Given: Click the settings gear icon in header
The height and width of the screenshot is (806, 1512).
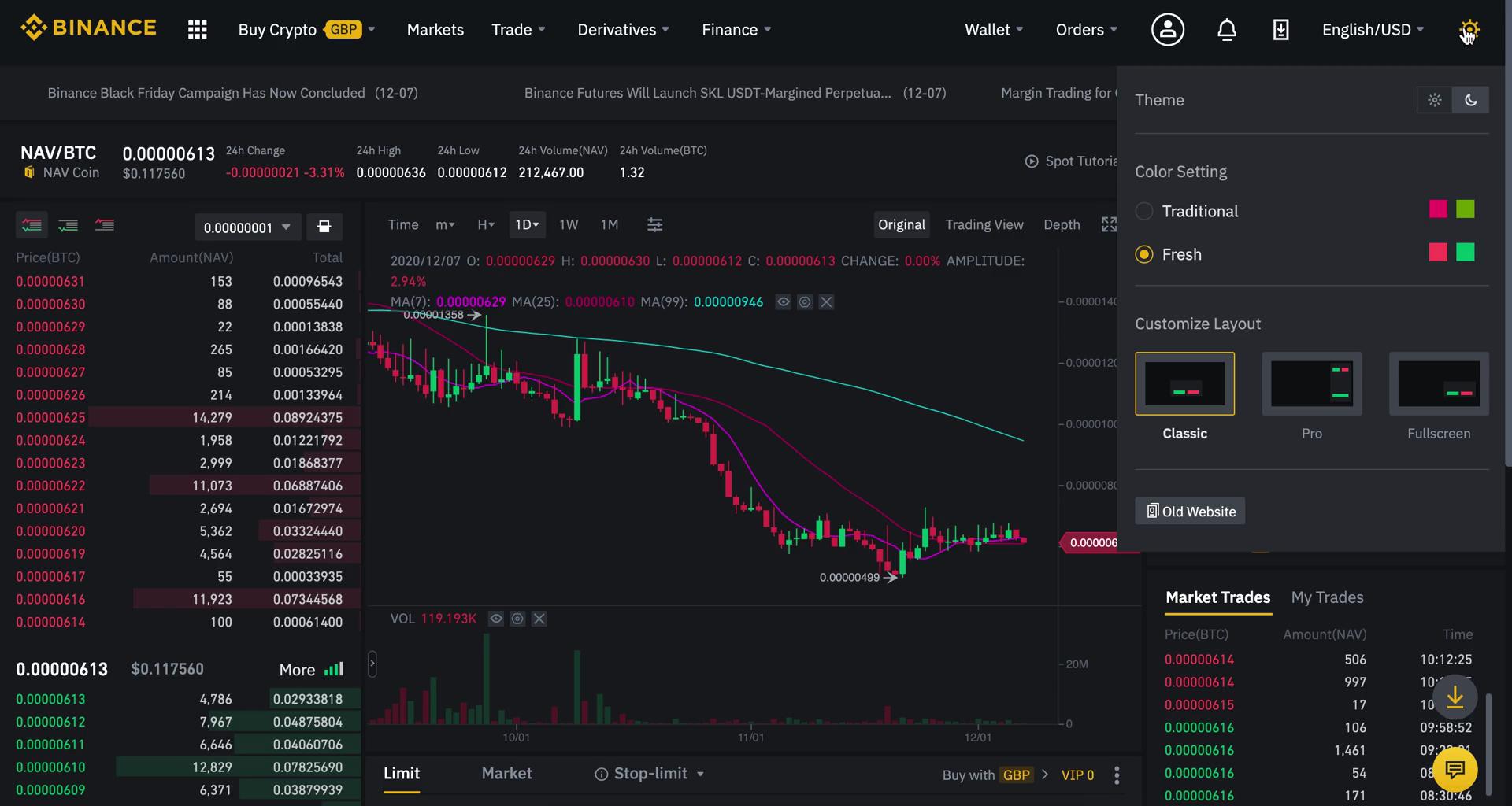Looking at the screenshot, I should point(1469,30).
